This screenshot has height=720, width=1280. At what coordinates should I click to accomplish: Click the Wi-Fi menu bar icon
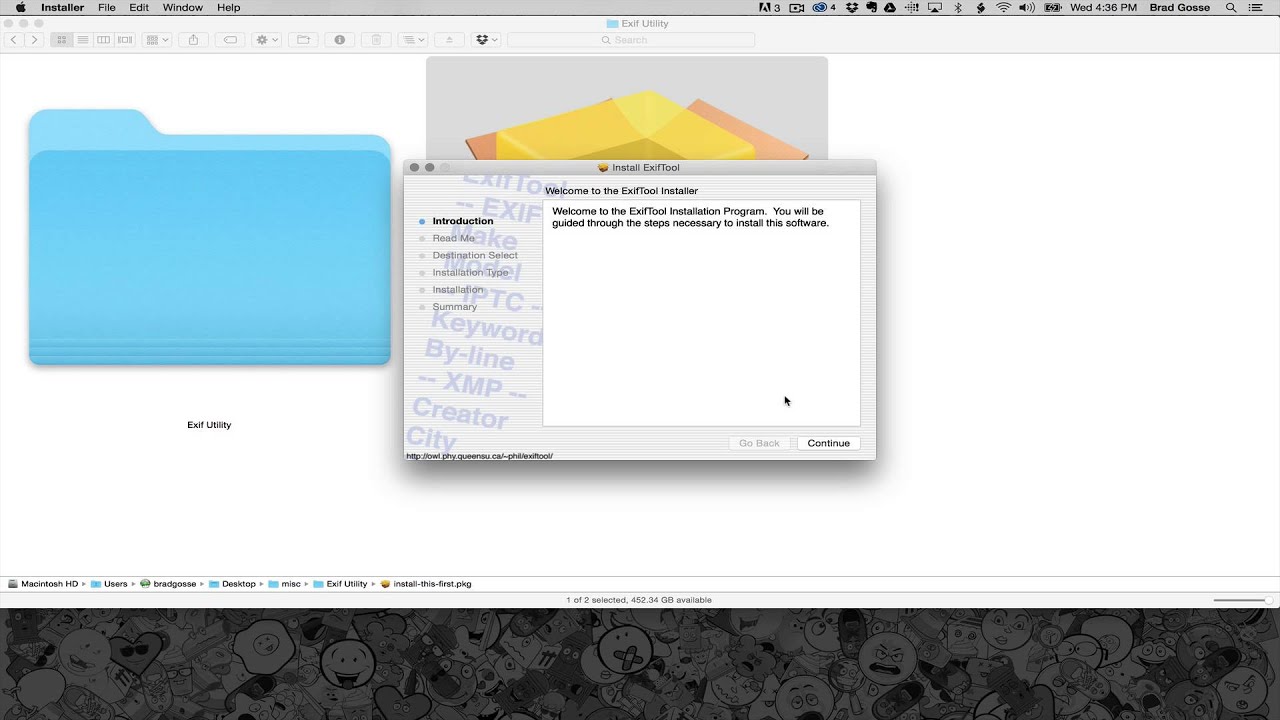1003,7
